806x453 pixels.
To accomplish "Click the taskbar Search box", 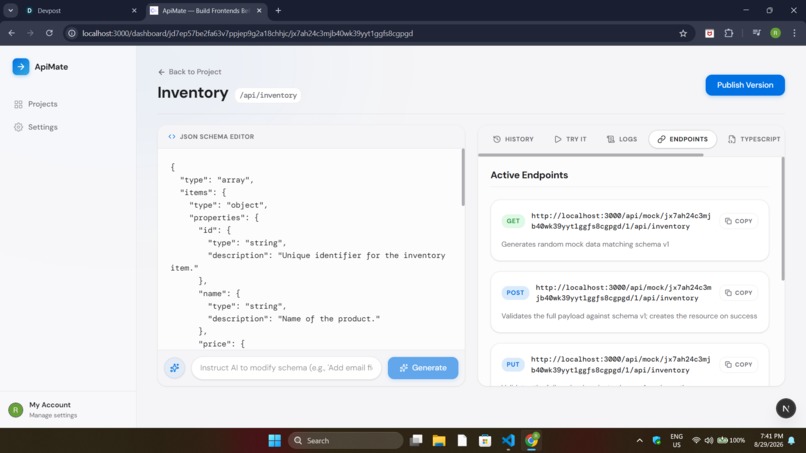I will pyautogui.click(x=346, y=441).
